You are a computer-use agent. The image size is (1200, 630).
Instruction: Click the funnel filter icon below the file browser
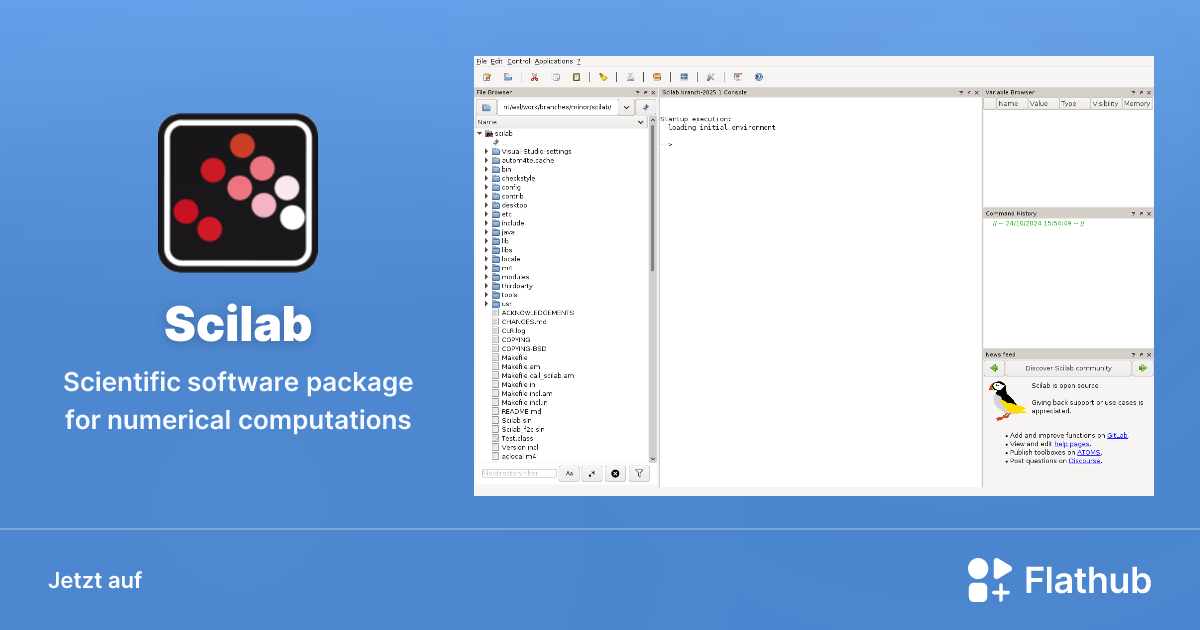point(639,473)
